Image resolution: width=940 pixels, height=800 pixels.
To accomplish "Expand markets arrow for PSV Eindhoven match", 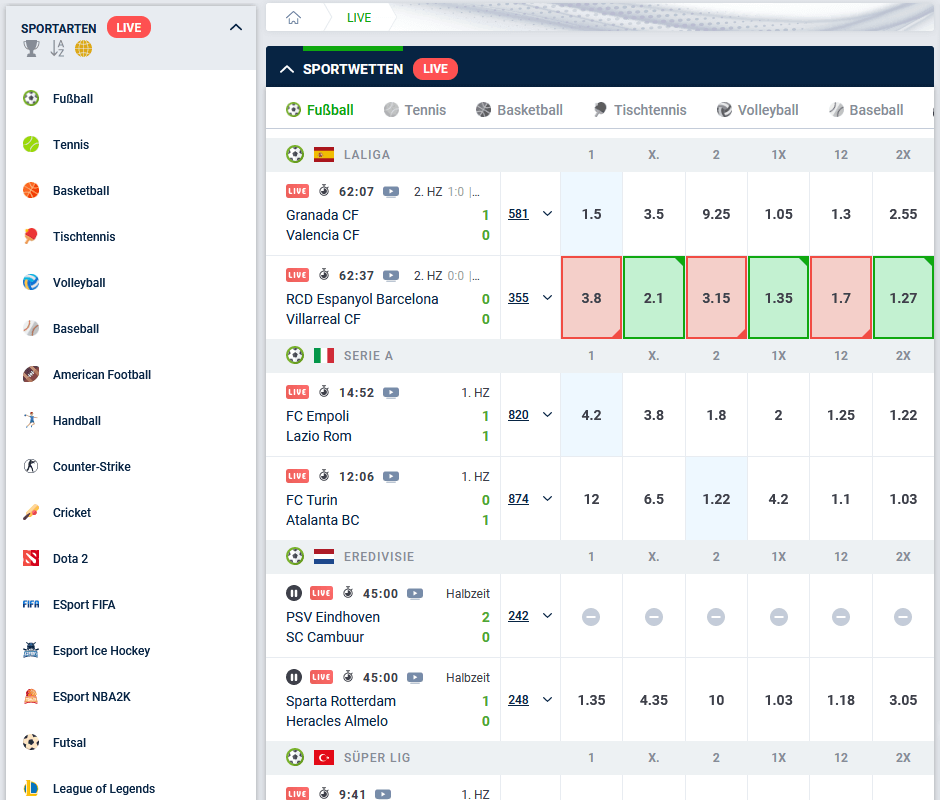I will coord(547,615).
